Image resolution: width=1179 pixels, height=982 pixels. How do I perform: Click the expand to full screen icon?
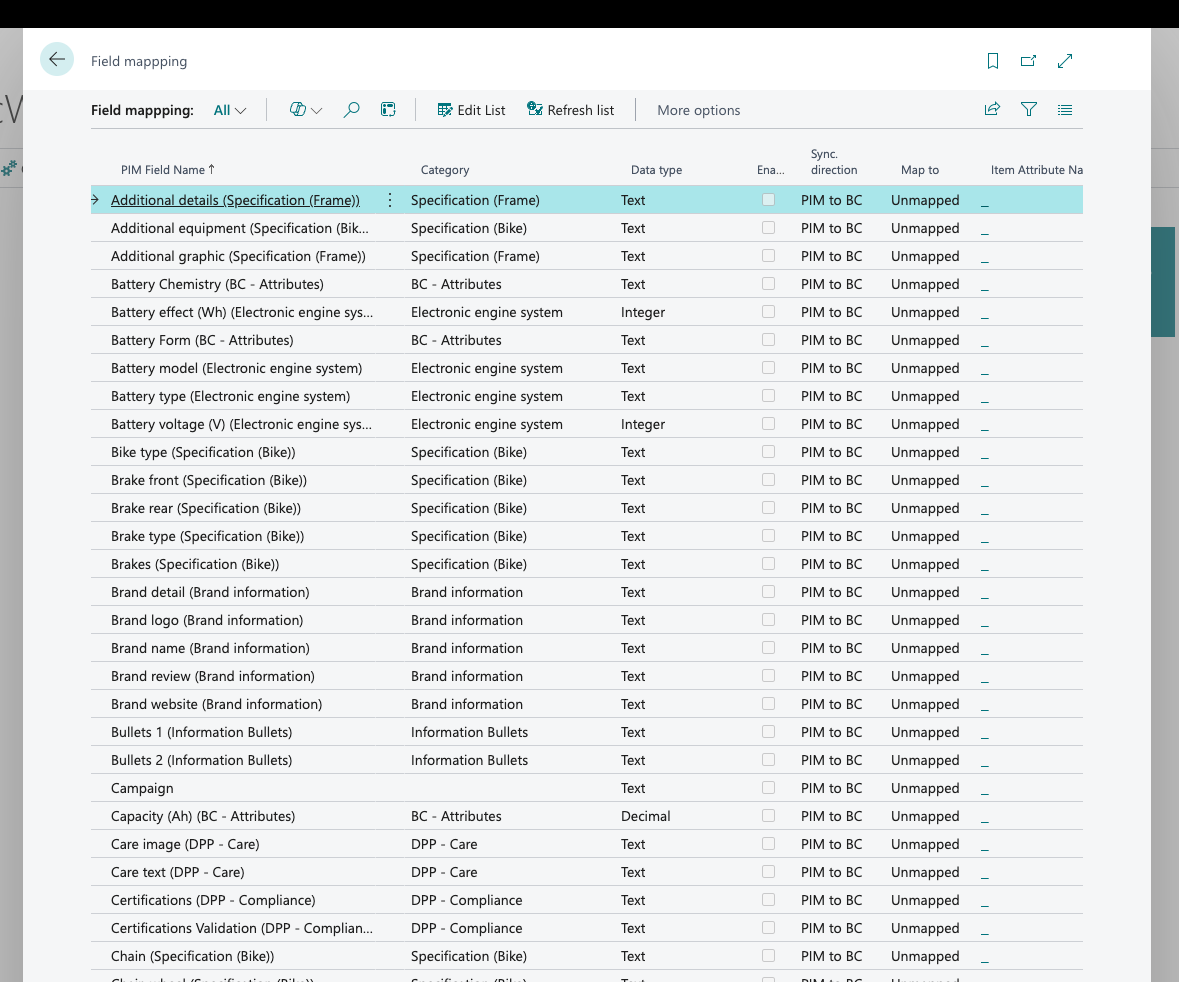(1065, 61)
